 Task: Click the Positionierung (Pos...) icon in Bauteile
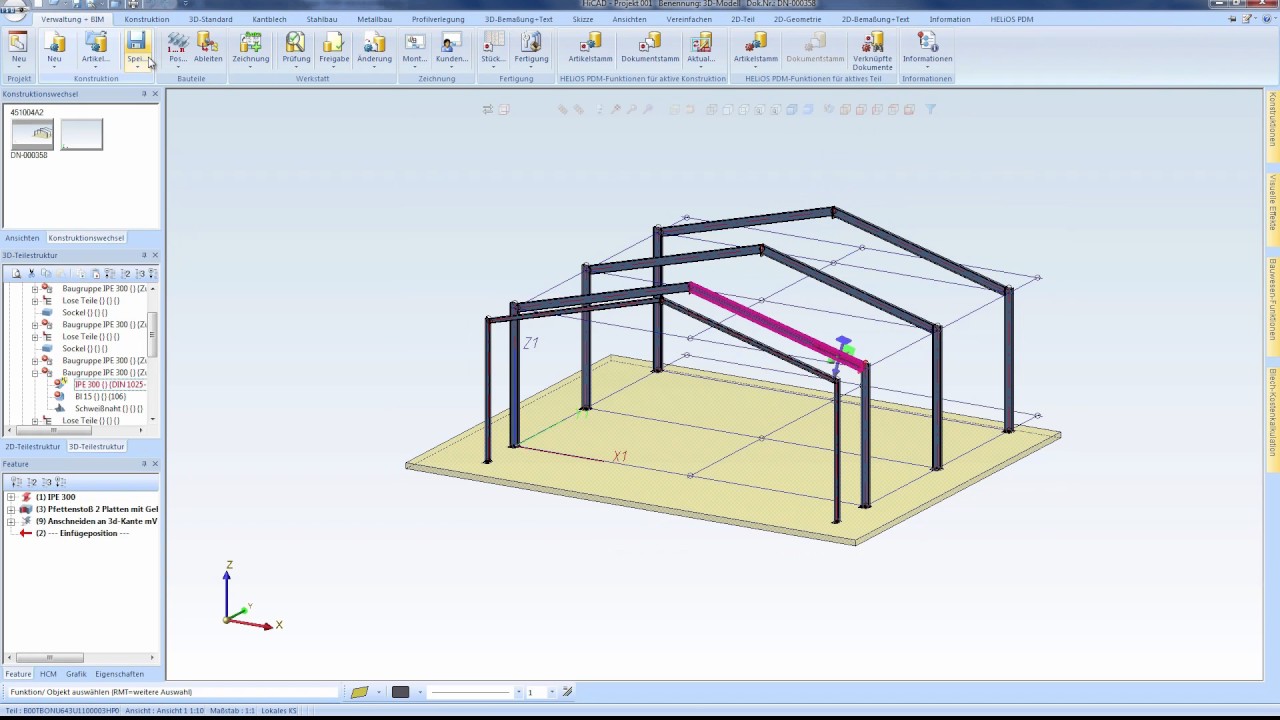[x=178, y=46]
